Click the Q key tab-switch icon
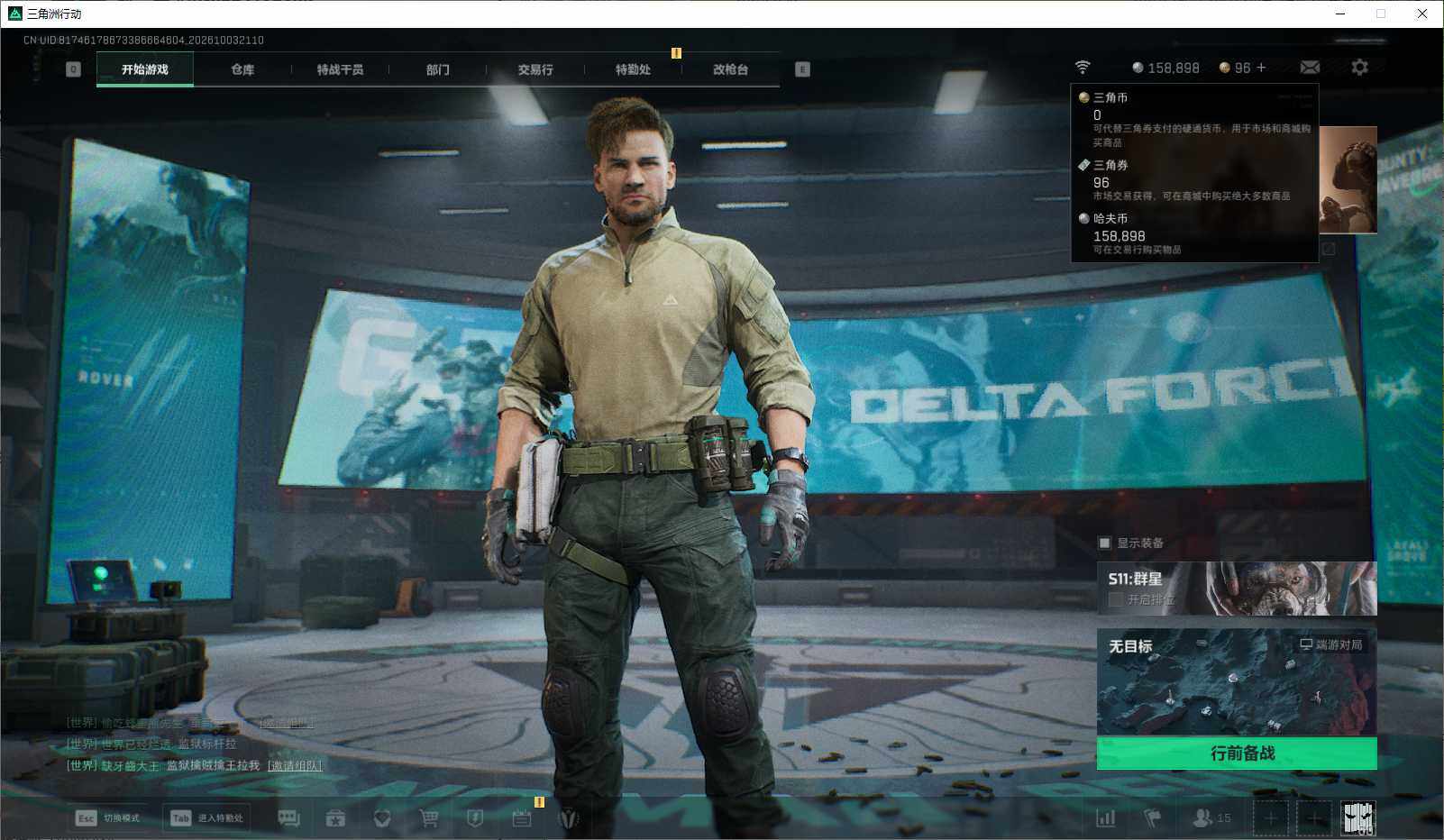The image size is (1444, 840). 74,69
